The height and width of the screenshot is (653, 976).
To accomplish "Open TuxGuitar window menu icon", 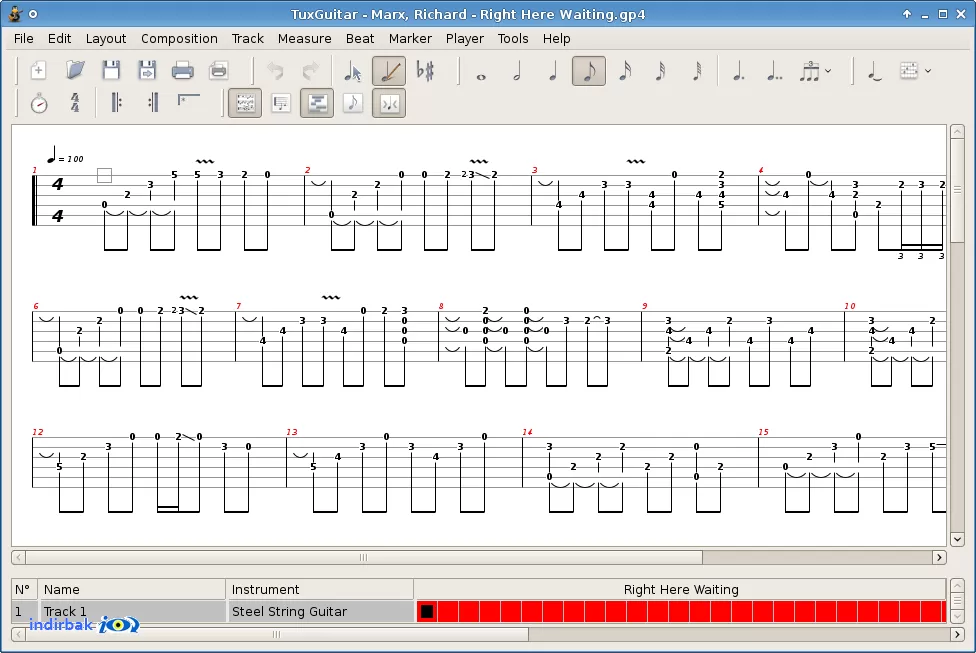I will 16,14.
